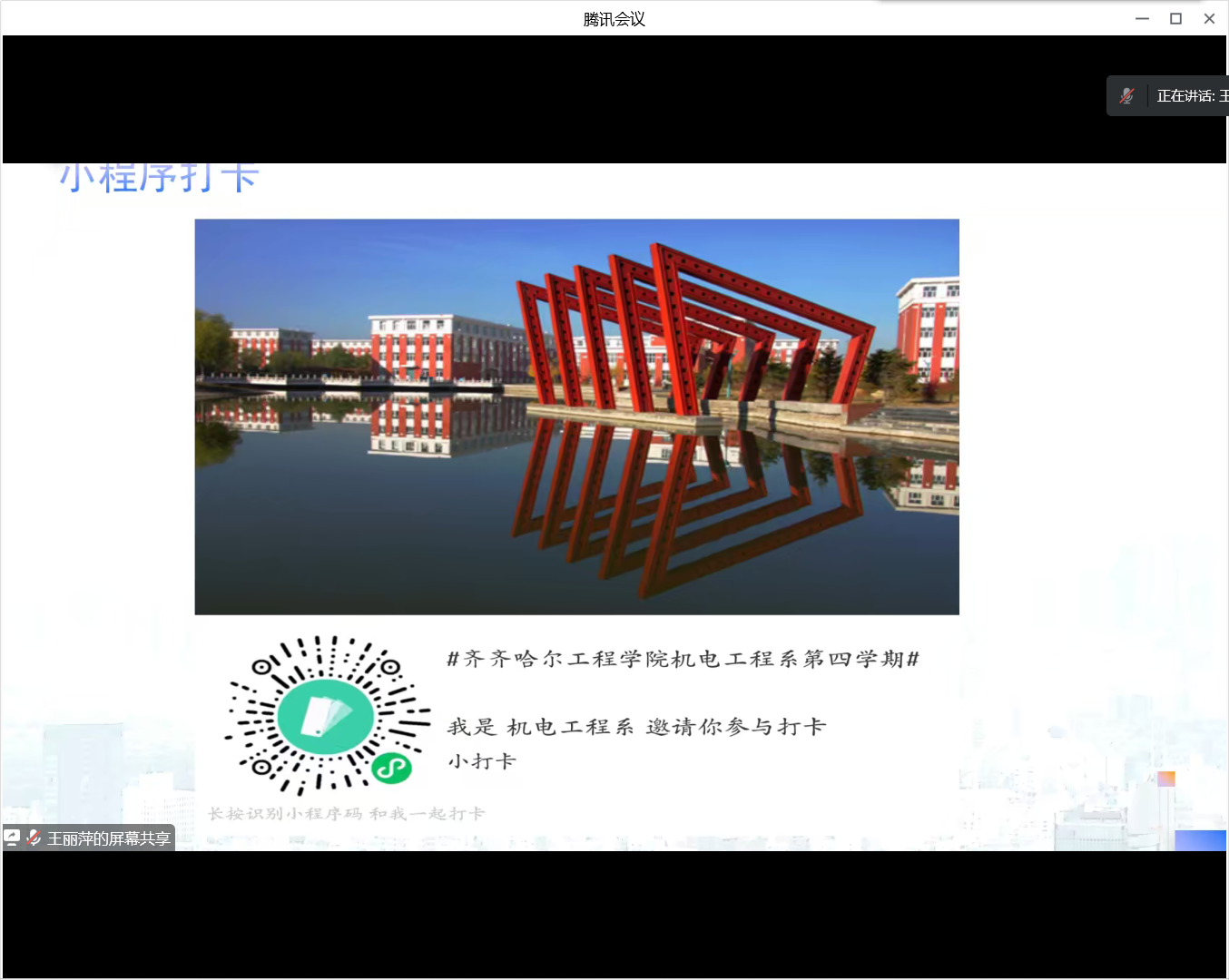The width and height of the screenshot is (1229, 980).
Task: Click the #齐齐哈尔工程学院机电工程系第四学期# text
Action: 683,659
